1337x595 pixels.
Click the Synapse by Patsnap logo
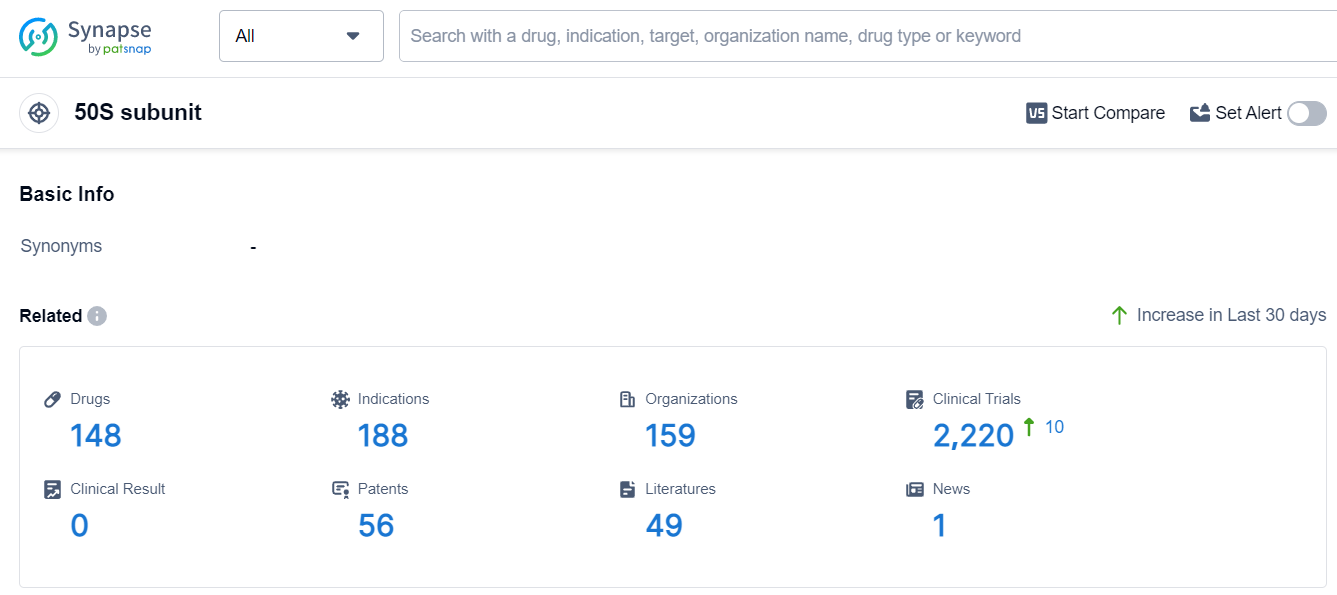tap(85, 36)
